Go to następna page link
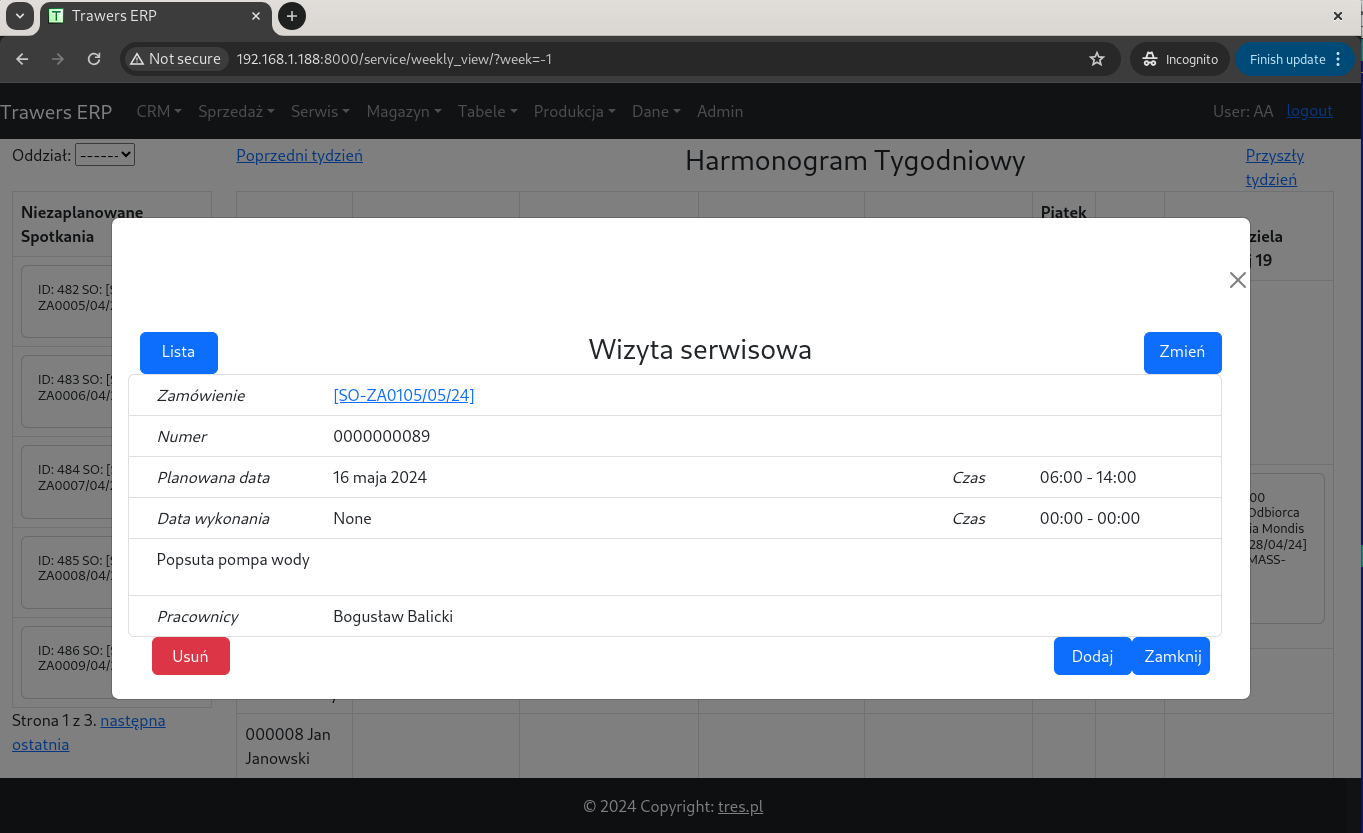 (x=133, y=720)
